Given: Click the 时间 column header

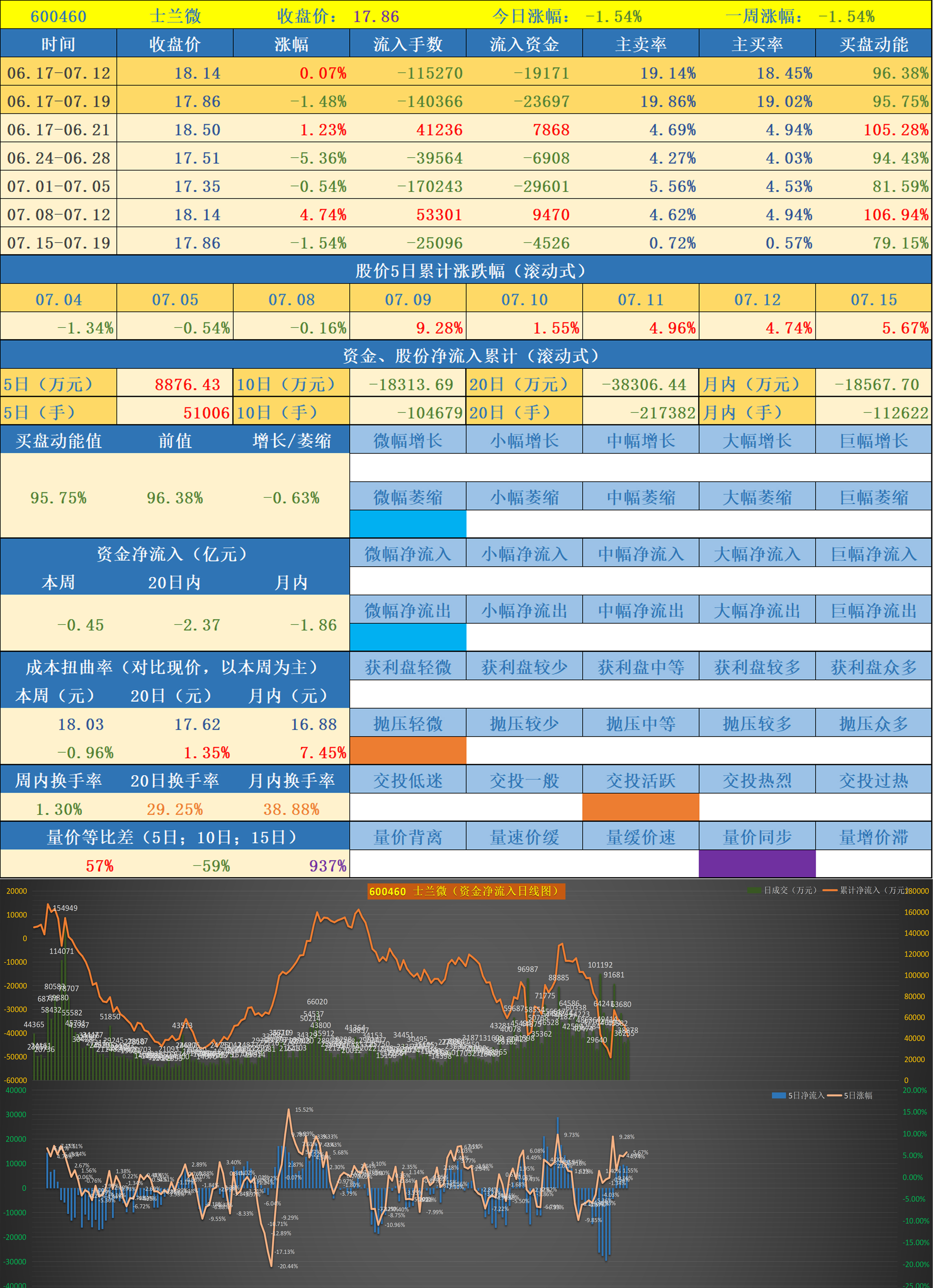Looking at the screenshot, I should [58, 44].
